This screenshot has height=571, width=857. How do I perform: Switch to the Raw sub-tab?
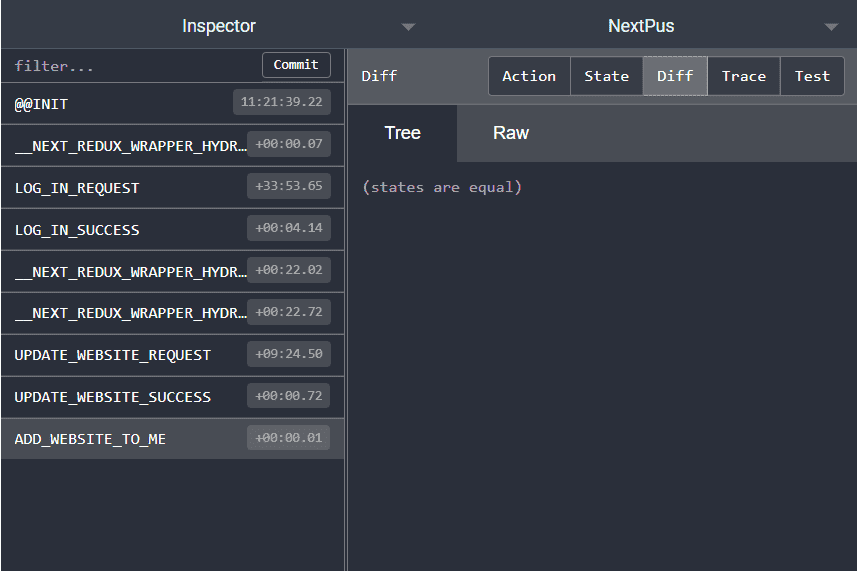coord(511,133)
